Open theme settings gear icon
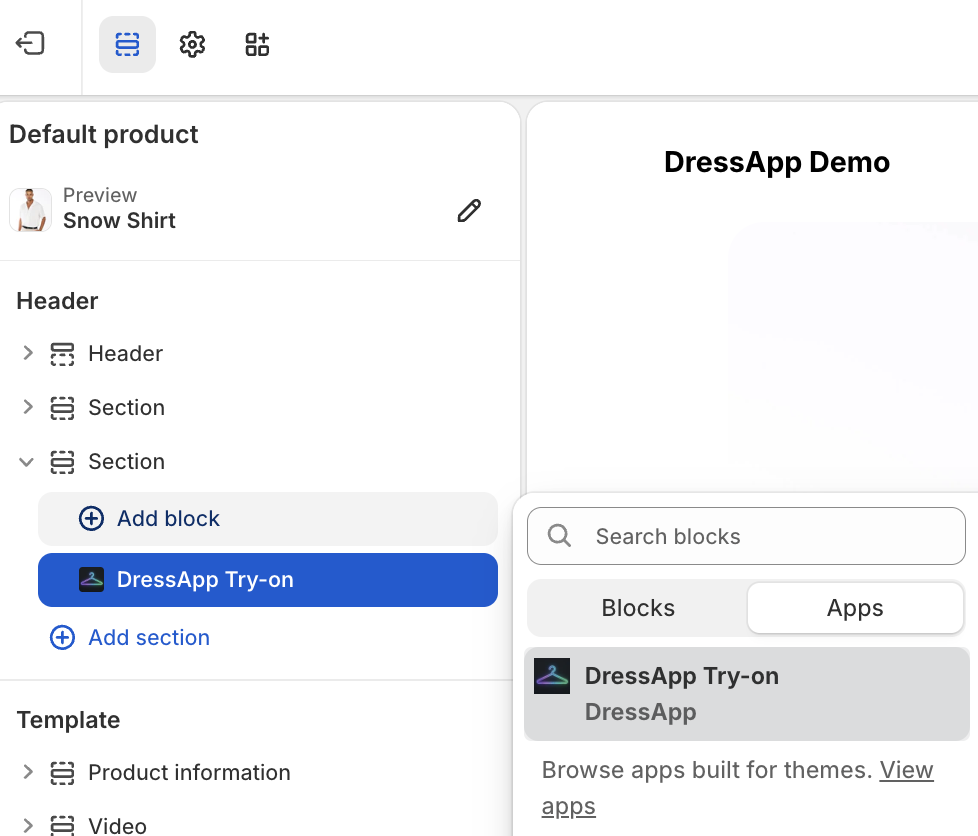Image resolution: width=978 pixels, height=836 pixels. [192, 44]
